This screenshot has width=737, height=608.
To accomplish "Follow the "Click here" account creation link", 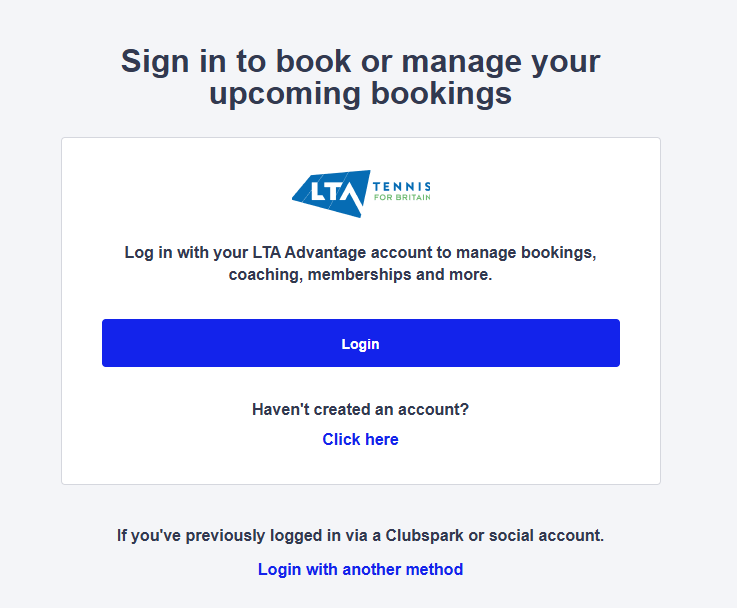I will click(x=360, y=439).
